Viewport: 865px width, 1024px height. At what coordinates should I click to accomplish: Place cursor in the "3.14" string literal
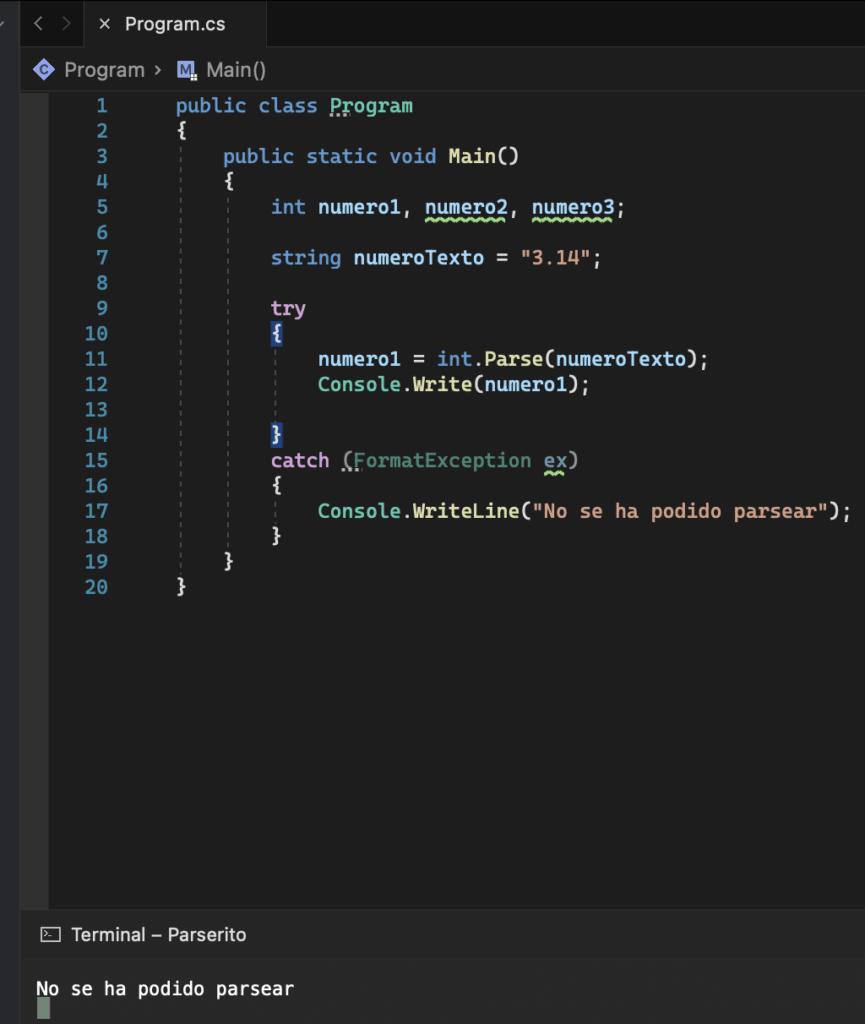coord(555,258)
